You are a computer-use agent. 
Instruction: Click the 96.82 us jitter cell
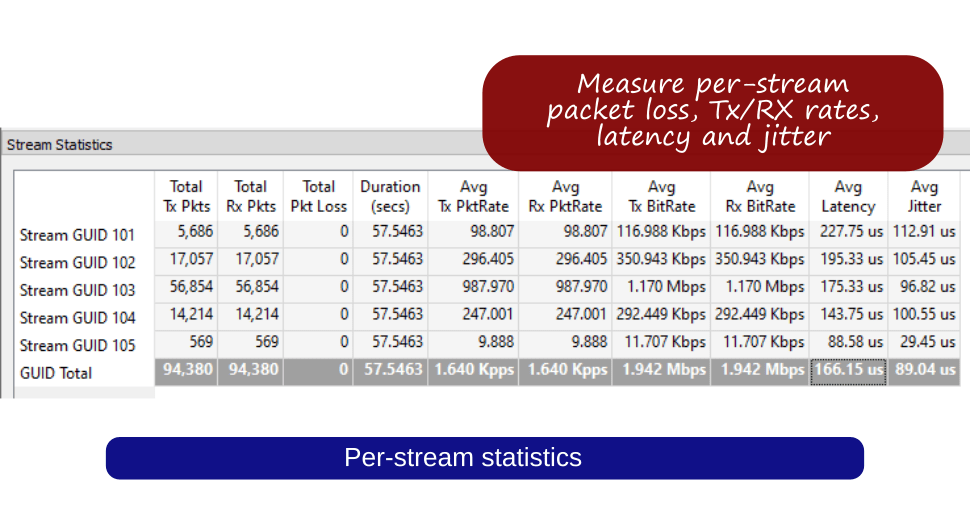[924, 289]
